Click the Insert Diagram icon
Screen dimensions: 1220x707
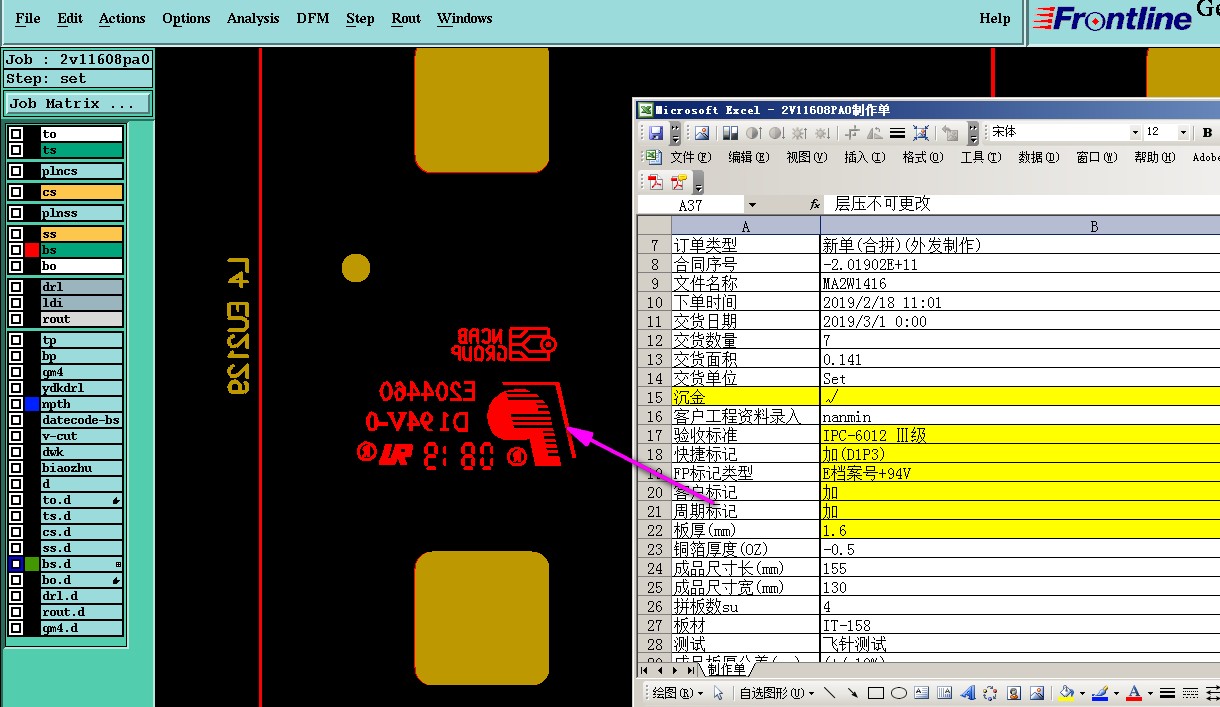[x=990, y=693]
